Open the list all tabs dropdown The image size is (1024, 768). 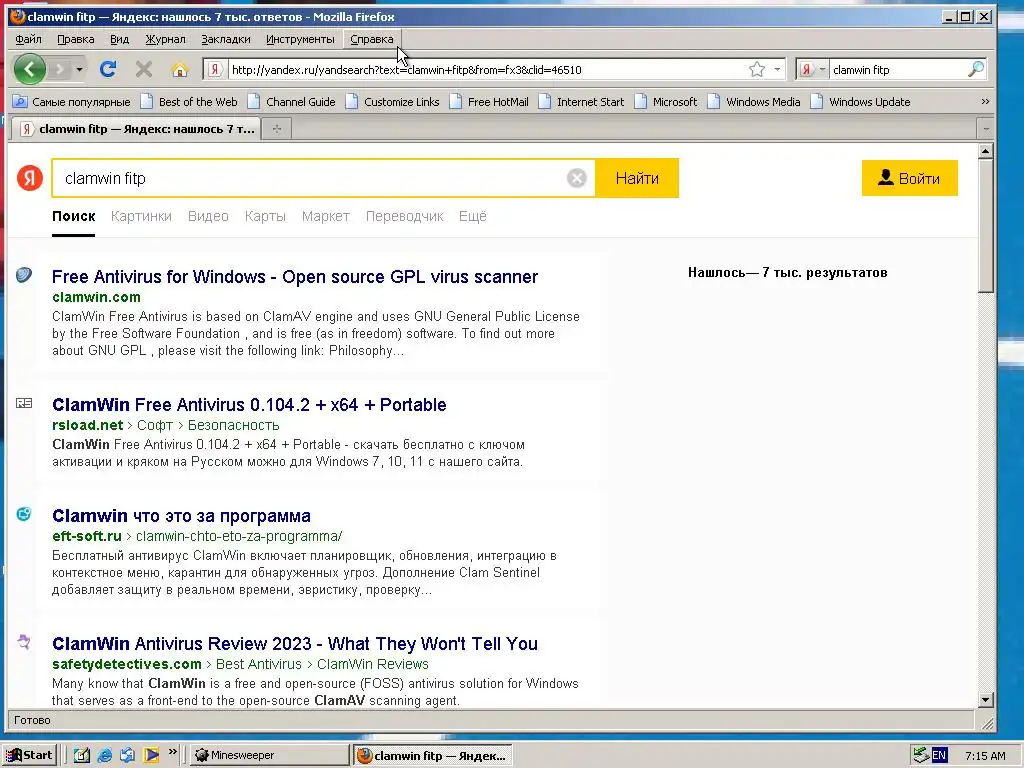coord(986,129)
